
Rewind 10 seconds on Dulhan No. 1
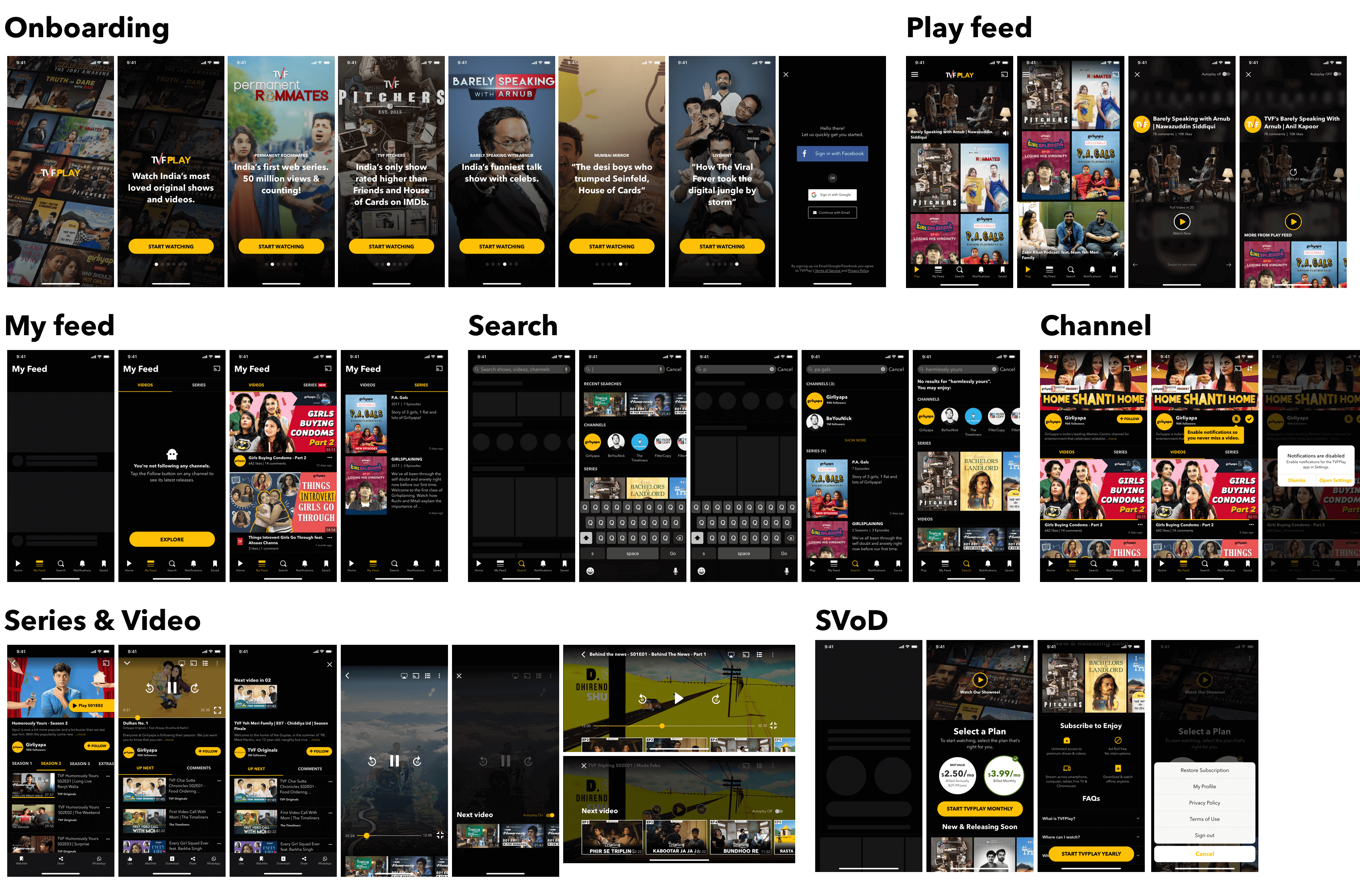(x=149, y=688)
